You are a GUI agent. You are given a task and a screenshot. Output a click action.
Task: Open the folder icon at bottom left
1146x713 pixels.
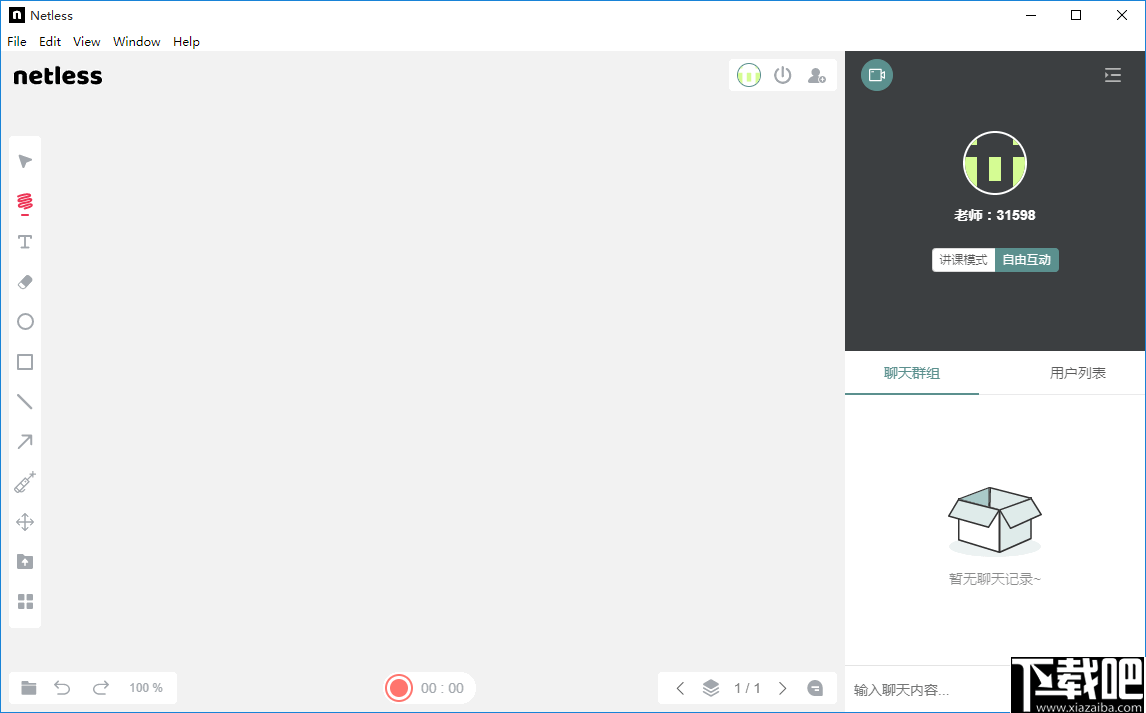(29, 687)
